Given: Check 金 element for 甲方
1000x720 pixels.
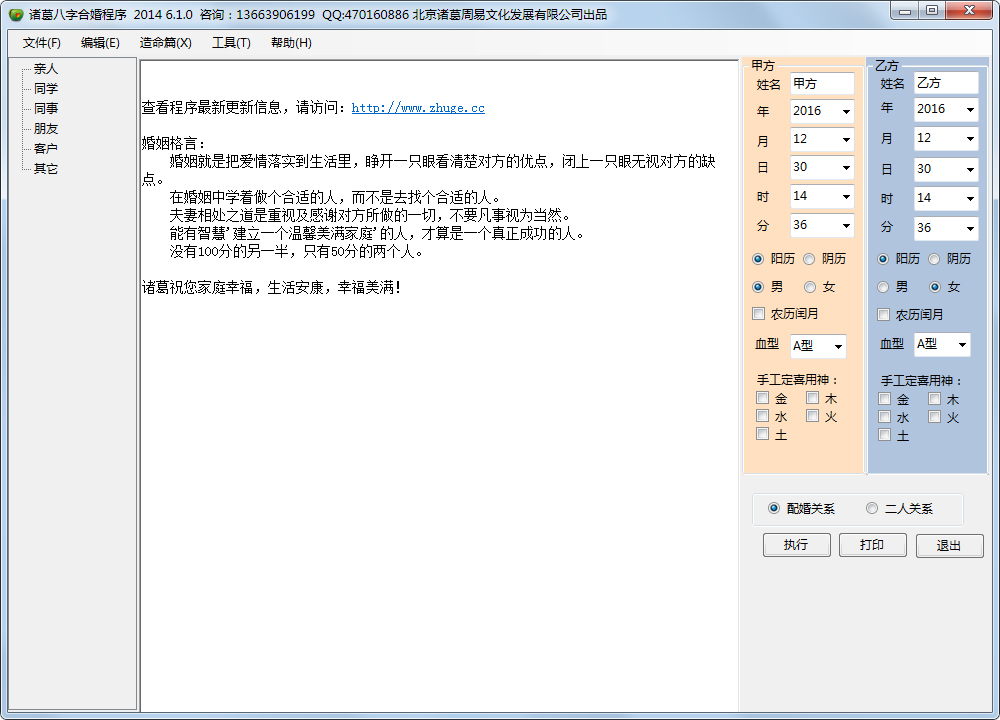Looking at the screenshot, I should (763, 398).
